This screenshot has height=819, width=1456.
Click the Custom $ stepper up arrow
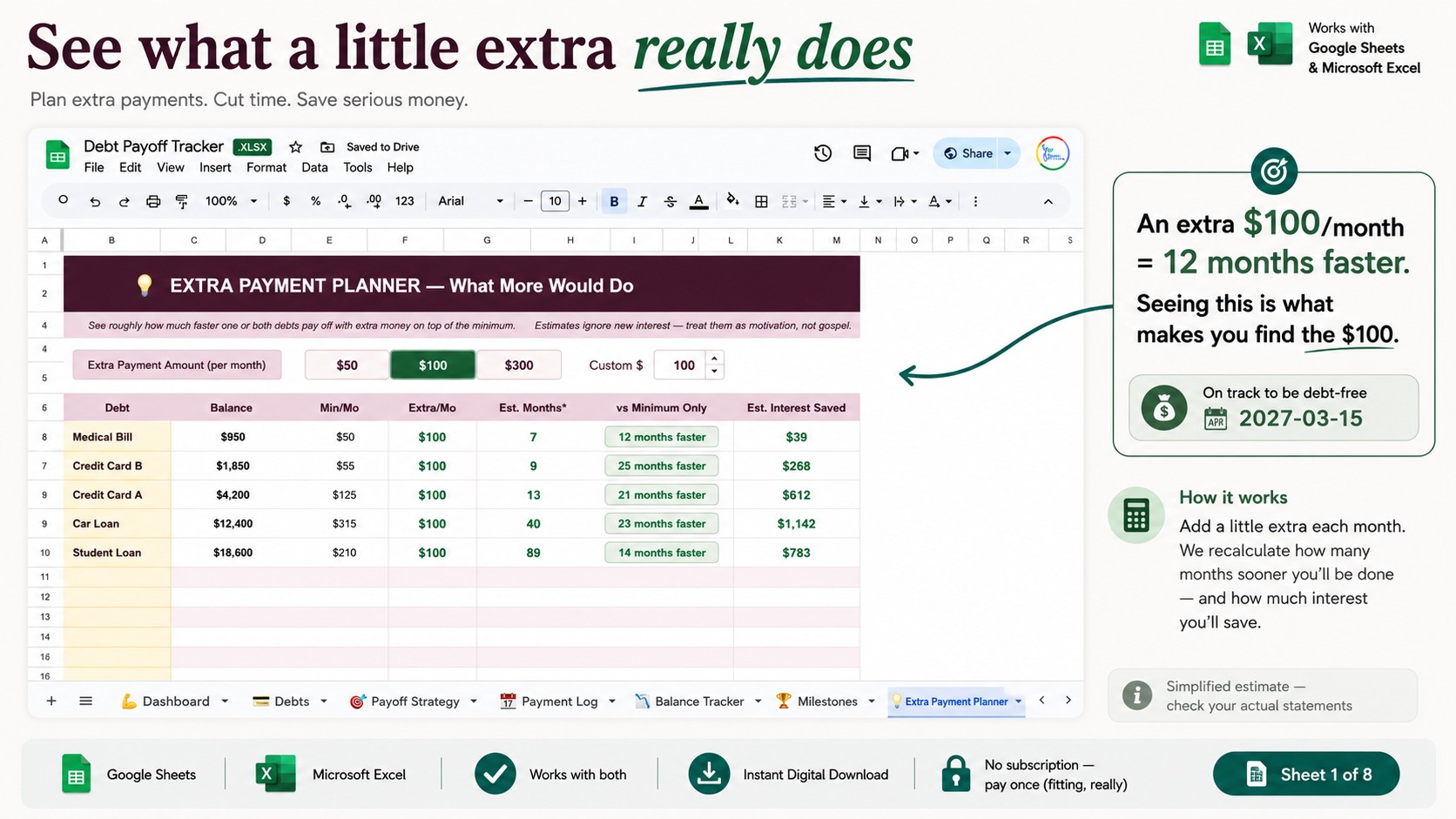[x=715, y=359]
